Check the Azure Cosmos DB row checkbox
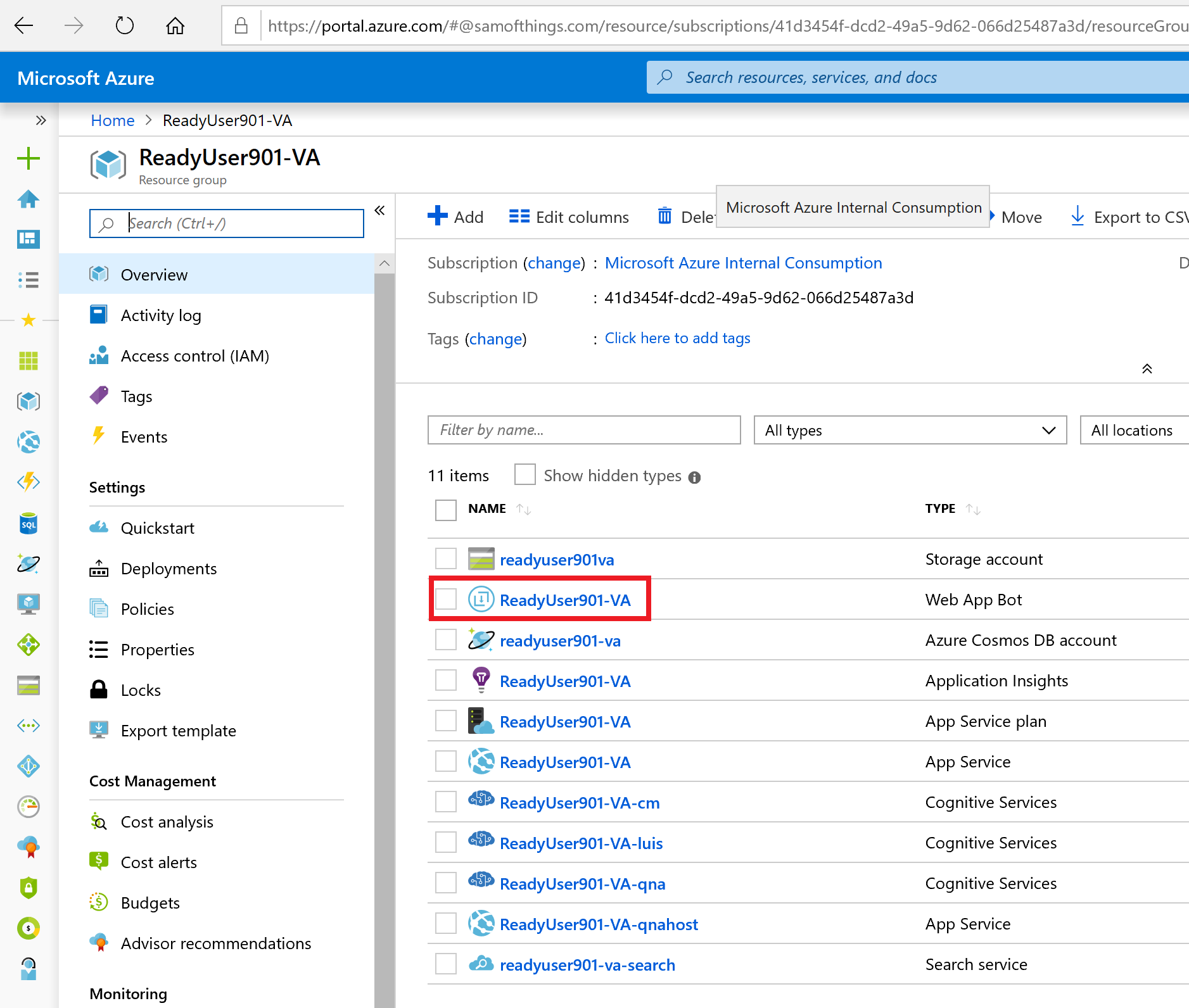The height and width of the screenshot is (1008, 1189). tap(446, 639)
